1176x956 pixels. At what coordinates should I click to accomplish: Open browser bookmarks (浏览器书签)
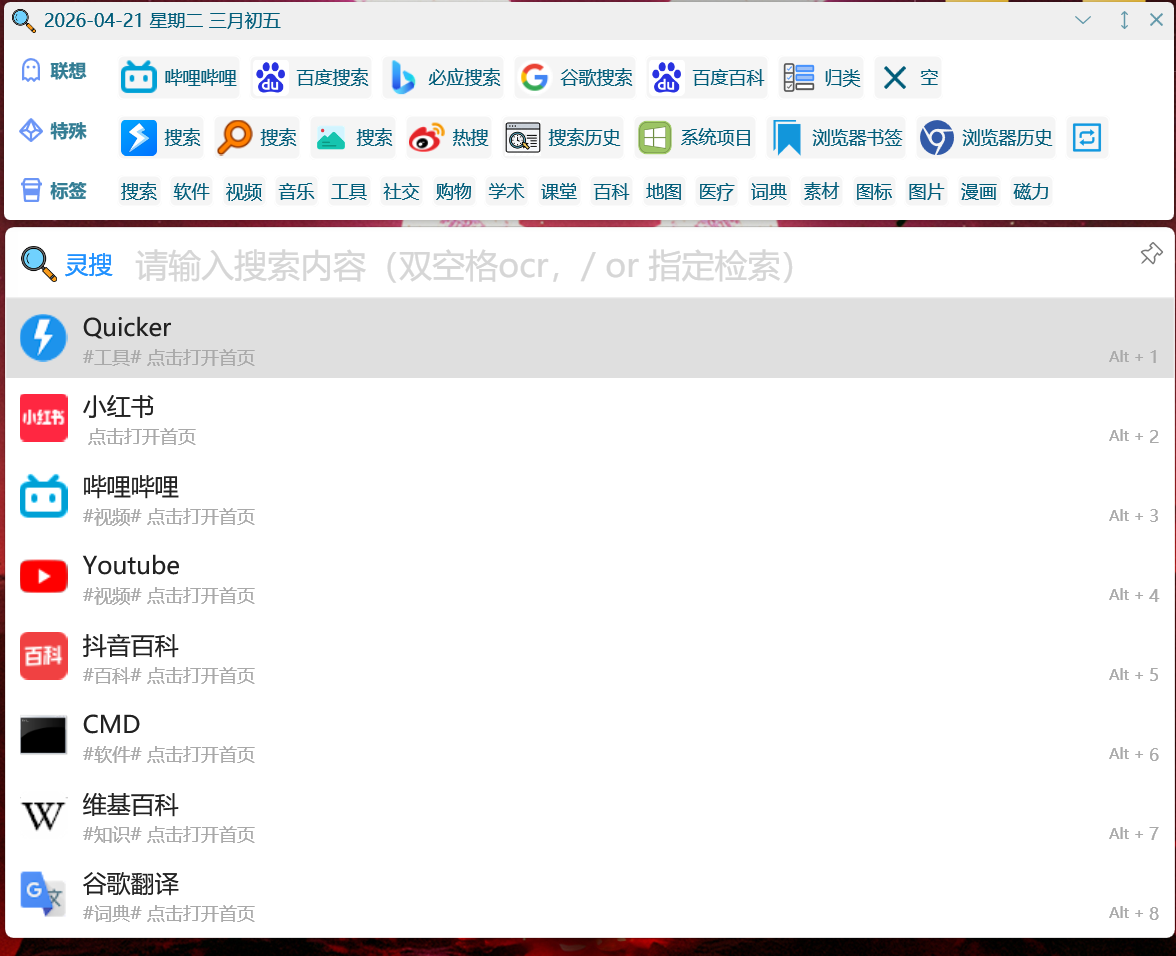(836, 138)
